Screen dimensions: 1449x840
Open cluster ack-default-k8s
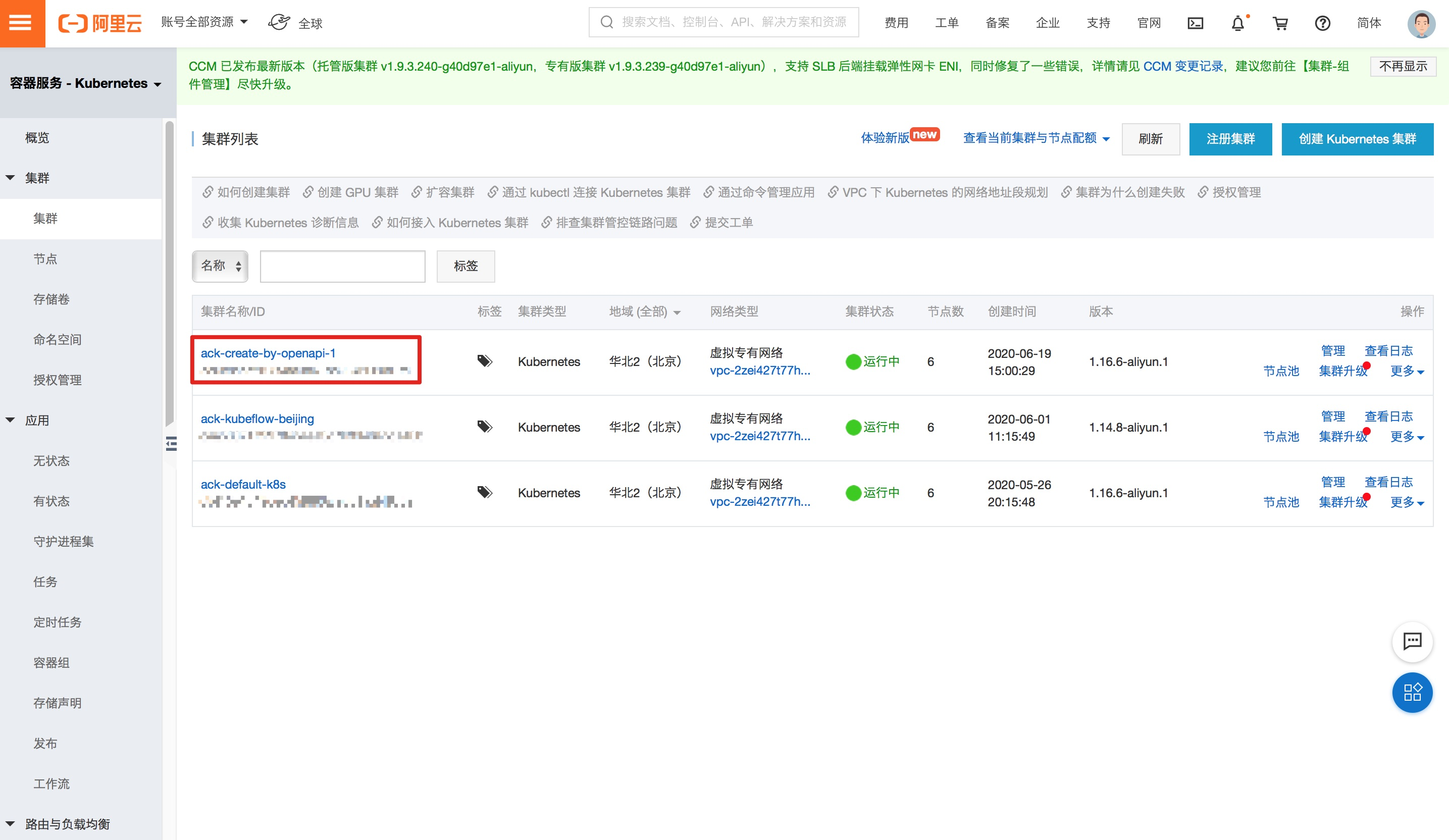(x=243, y=484)
